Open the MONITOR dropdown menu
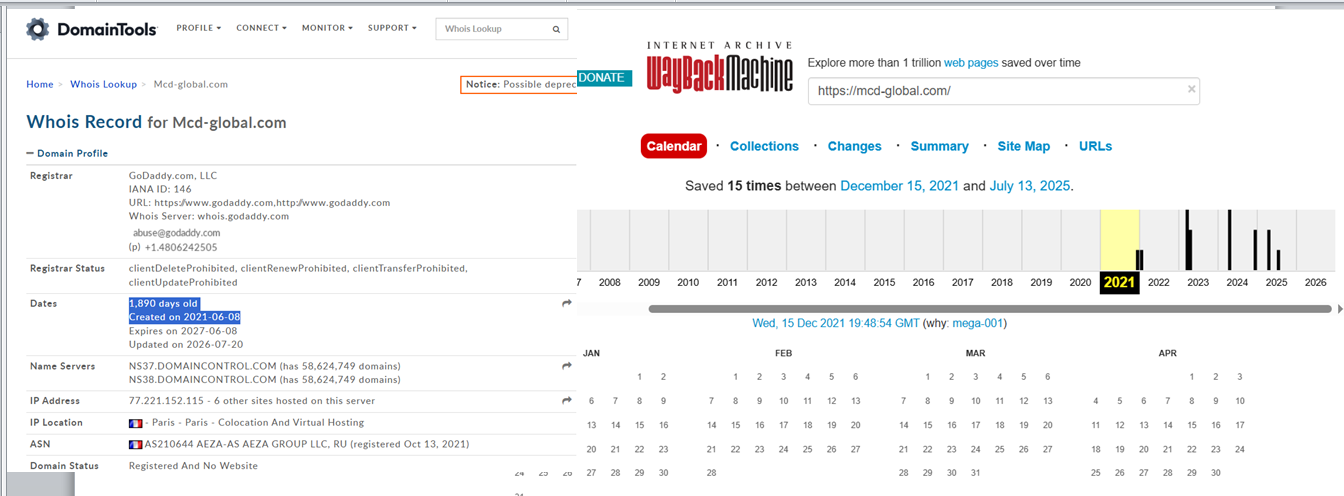This screenshot has height=496, width=1344. (x=327, y=28)
